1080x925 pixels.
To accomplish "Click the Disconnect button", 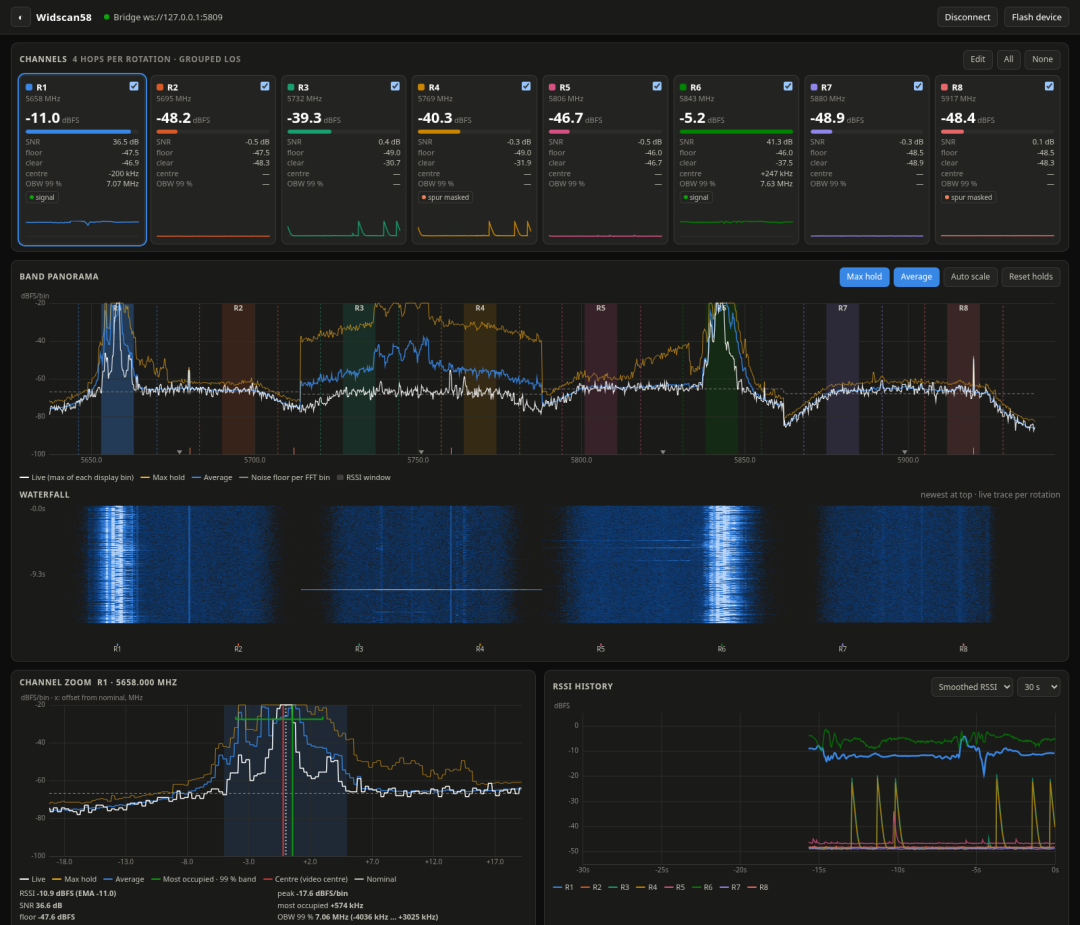I will [967, 17].
